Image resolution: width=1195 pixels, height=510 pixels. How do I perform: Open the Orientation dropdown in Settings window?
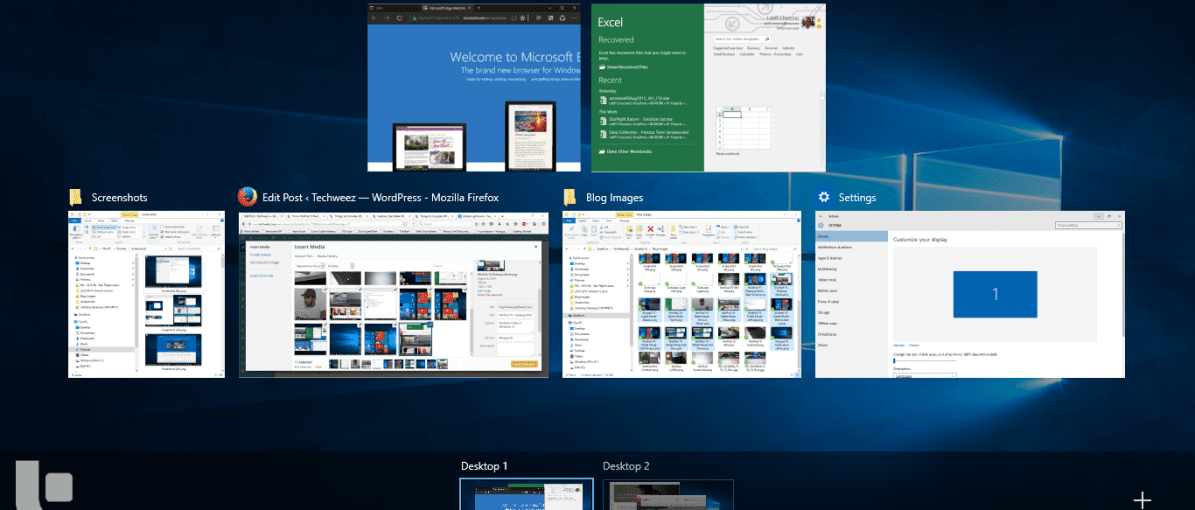point(924,375)
